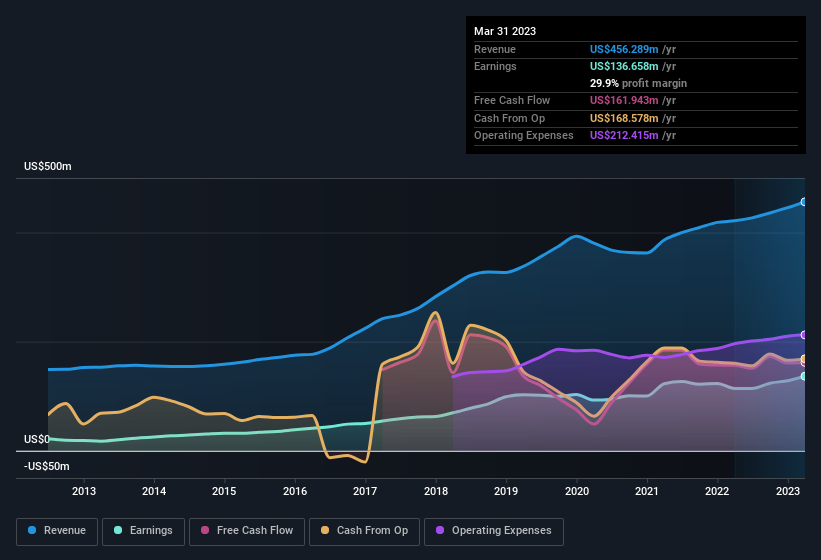Toggle the Cash From Op legend
Image resolution: width=821 pixels, height=560 pixels.
coord(363,531)
